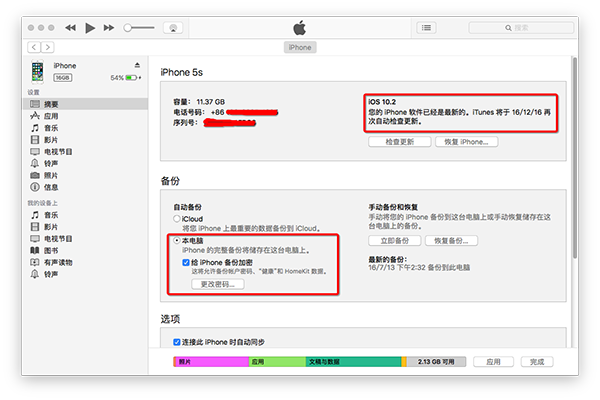600x400 pixels.
Task: Click the iPhone 5s heading
Action: pyautogui.click(x=181, y=72)
